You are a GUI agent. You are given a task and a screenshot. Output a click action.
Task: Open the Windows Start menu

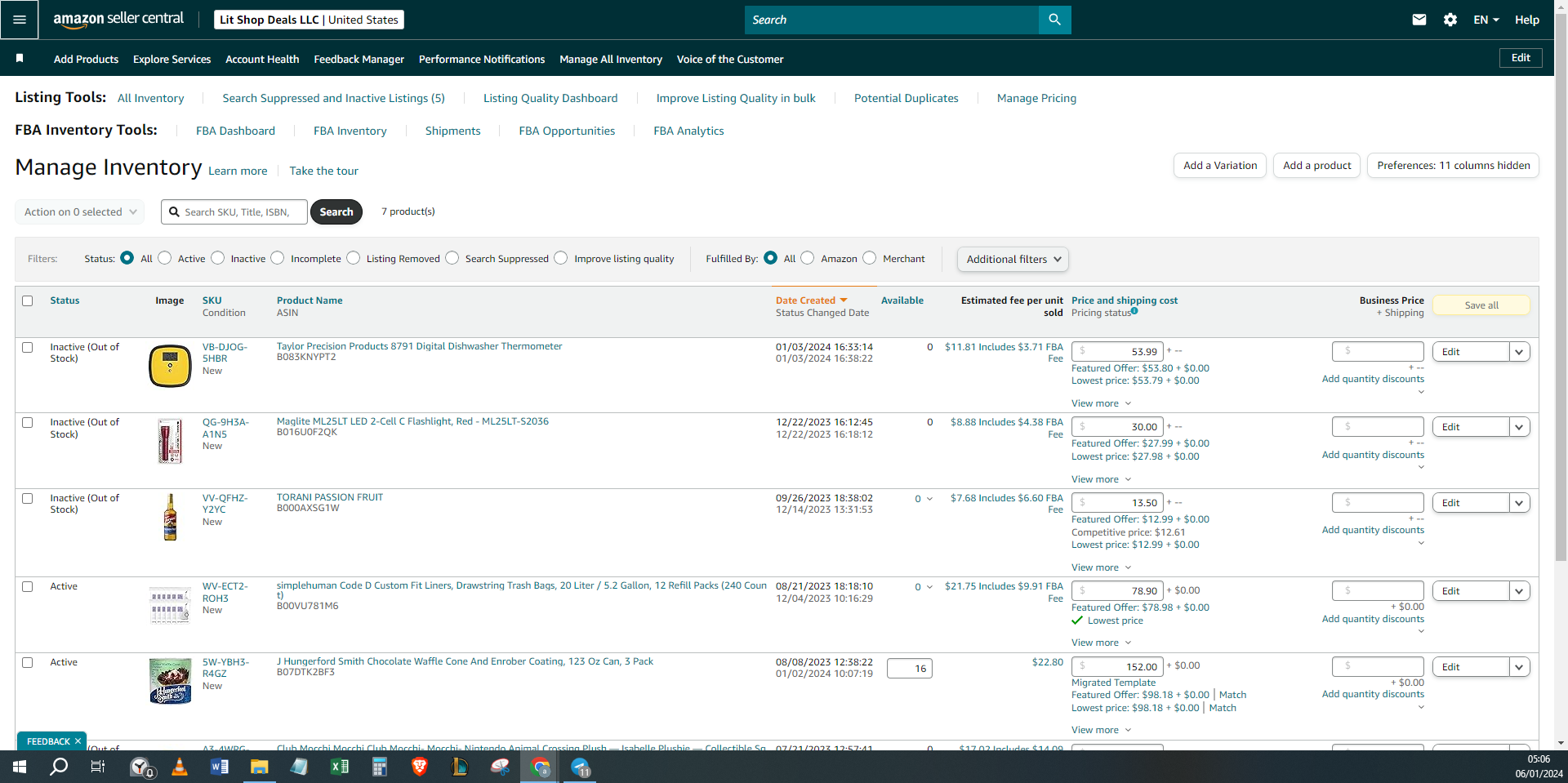click(x=20, y=767)
